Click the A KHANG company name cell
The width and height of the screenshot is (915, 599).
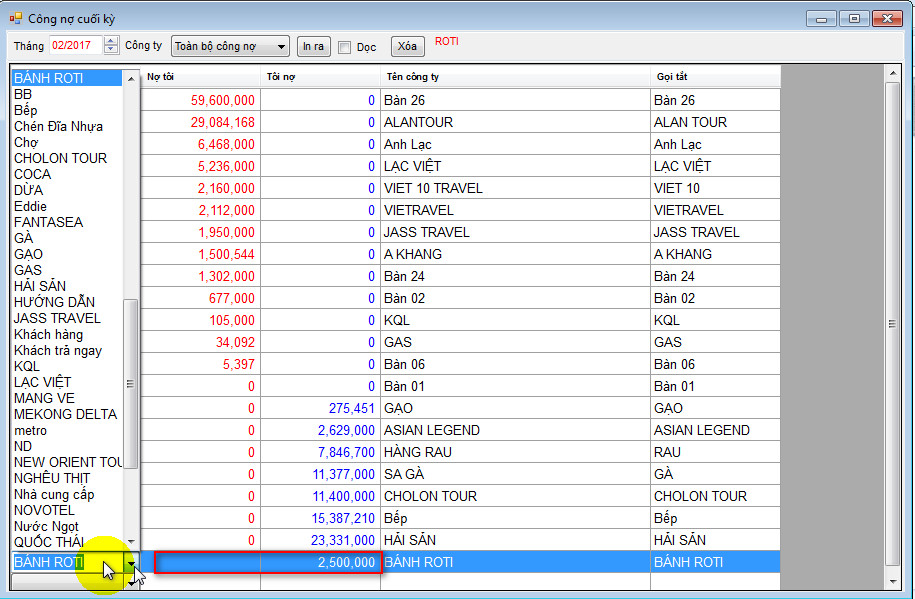[515, 254]
